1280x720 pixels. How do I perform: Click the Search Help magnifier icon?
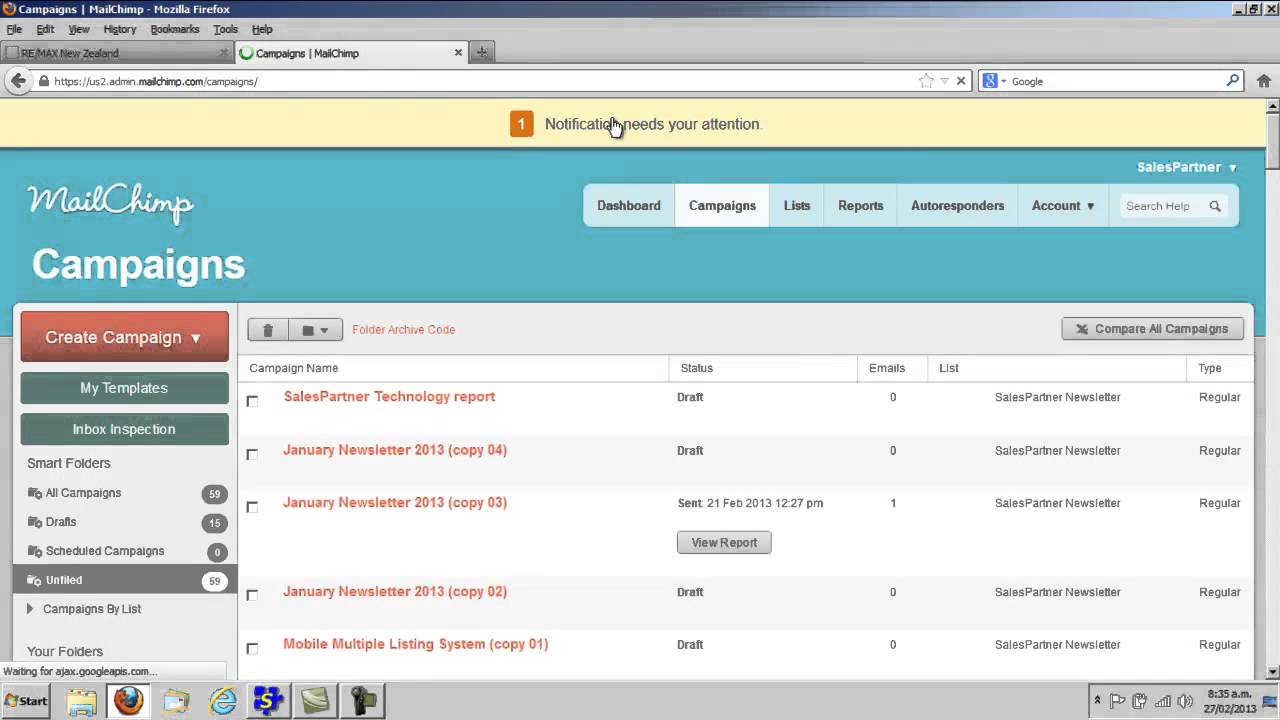pyautogui.click(x=1215, y=206)
